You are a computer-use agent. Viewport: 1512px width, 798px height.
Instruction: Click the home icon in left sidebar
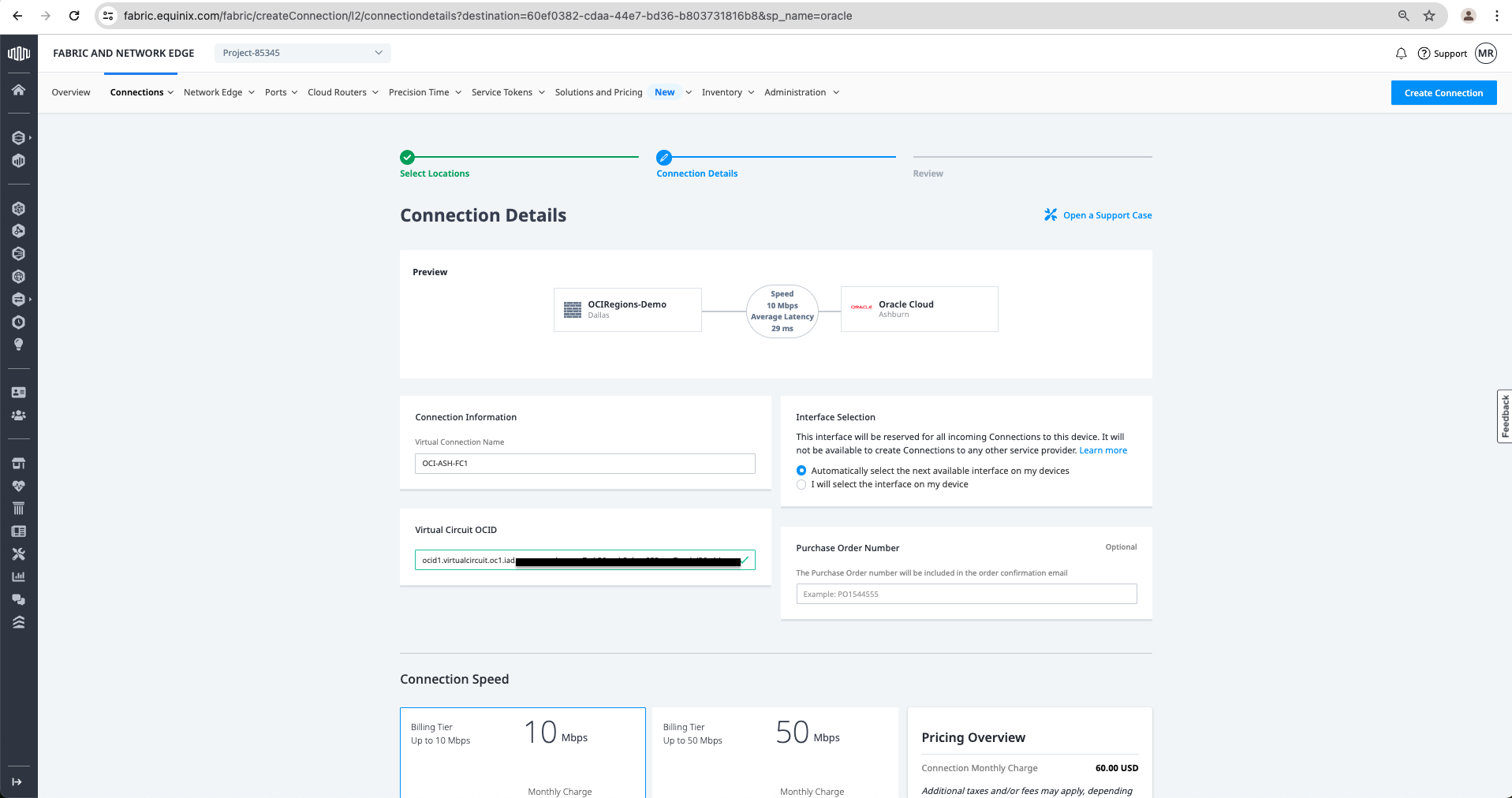[x=18, y=90]
